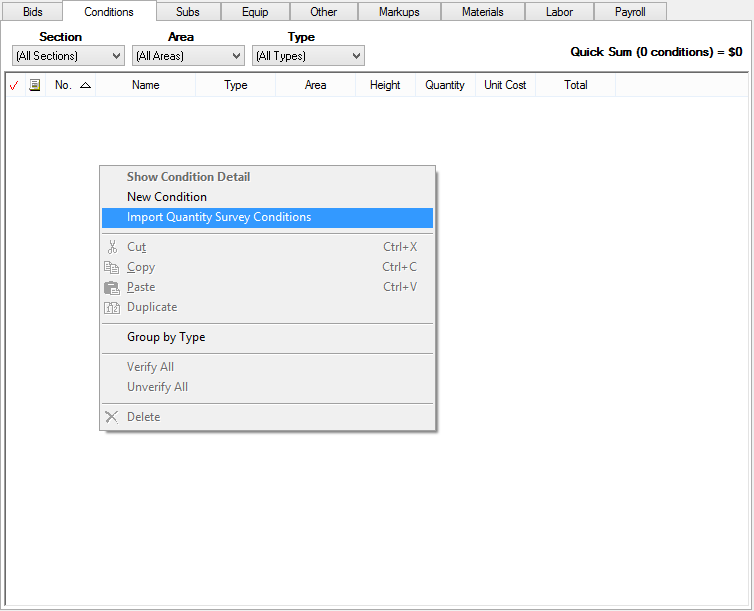754x611 pixels.
Task: Switch to the Labor tab
Action: [x=560, y=12]
